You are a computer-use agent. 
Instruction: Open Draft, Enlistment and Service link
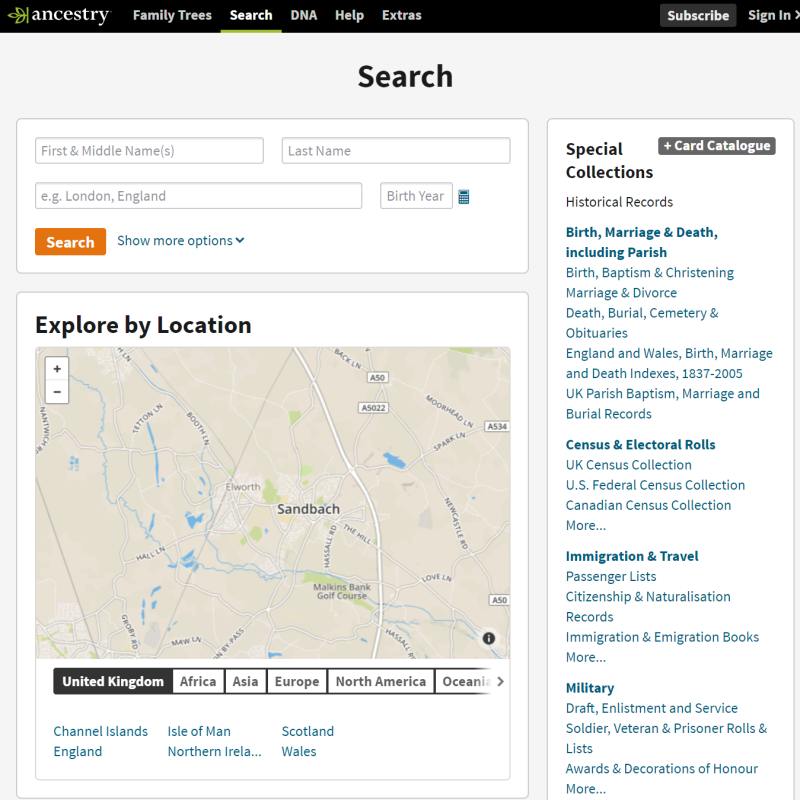pos(652,708)
